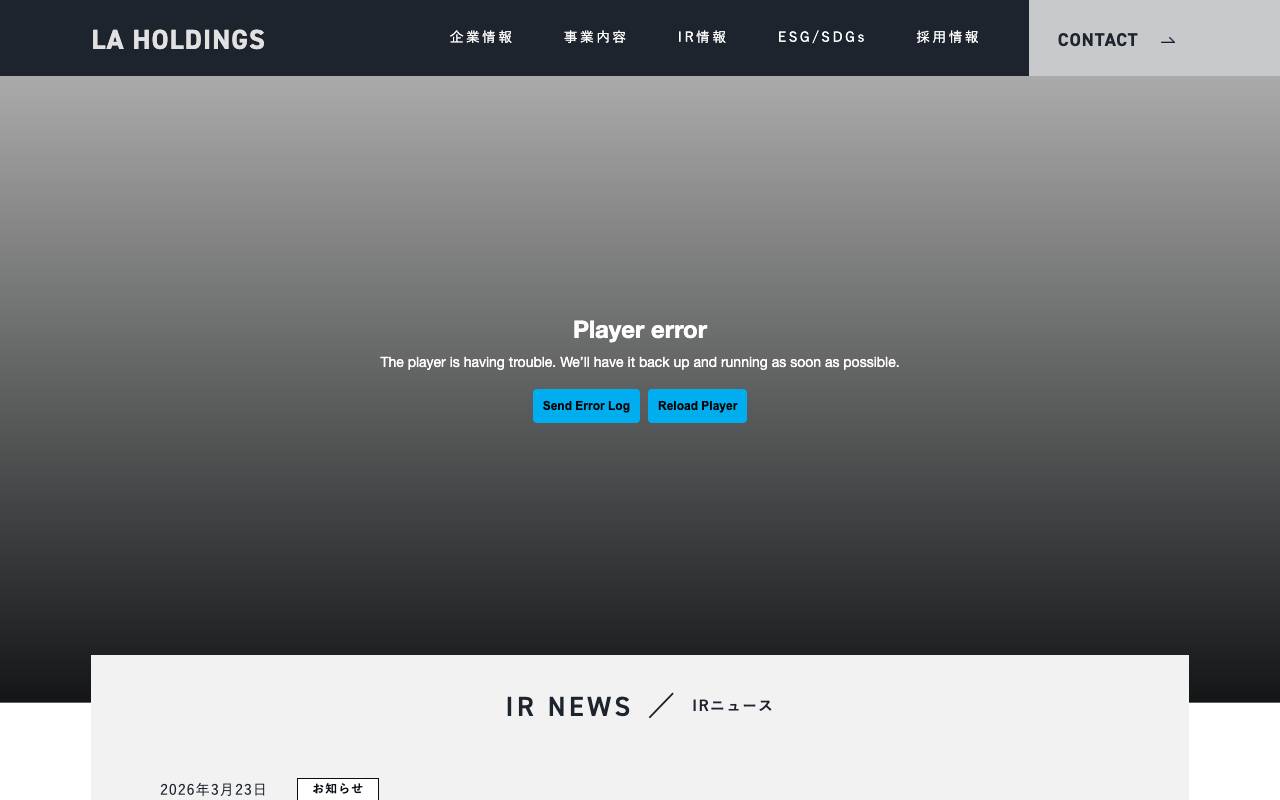Screen dimensions: 1280x800
Task: Click the arrow icon next to CONTACT
Action: click(x=1167, y=39)
